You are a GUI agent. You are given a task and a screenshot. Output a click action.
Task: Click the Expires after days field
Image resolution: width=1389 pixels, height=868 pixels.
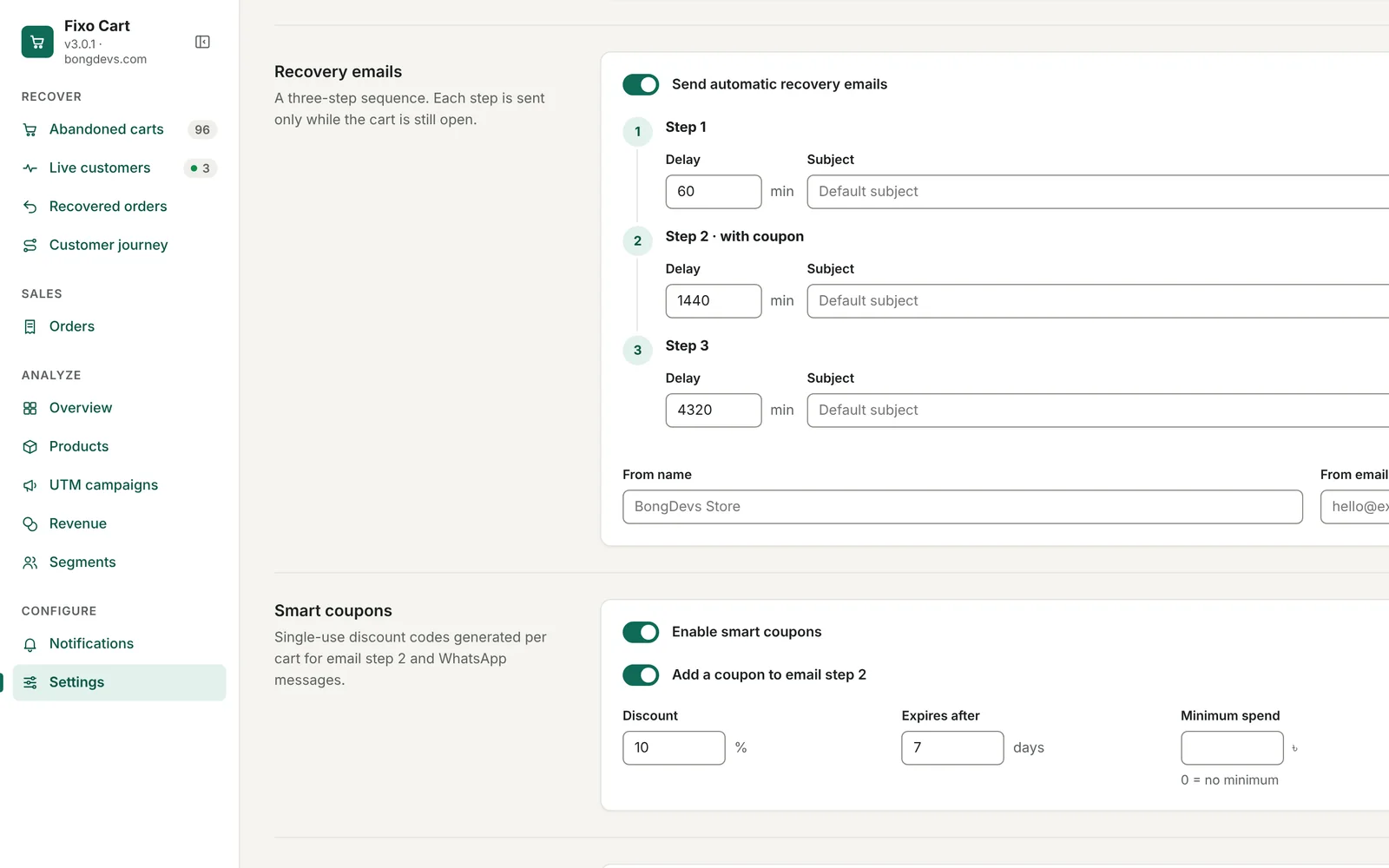(952, 748)
